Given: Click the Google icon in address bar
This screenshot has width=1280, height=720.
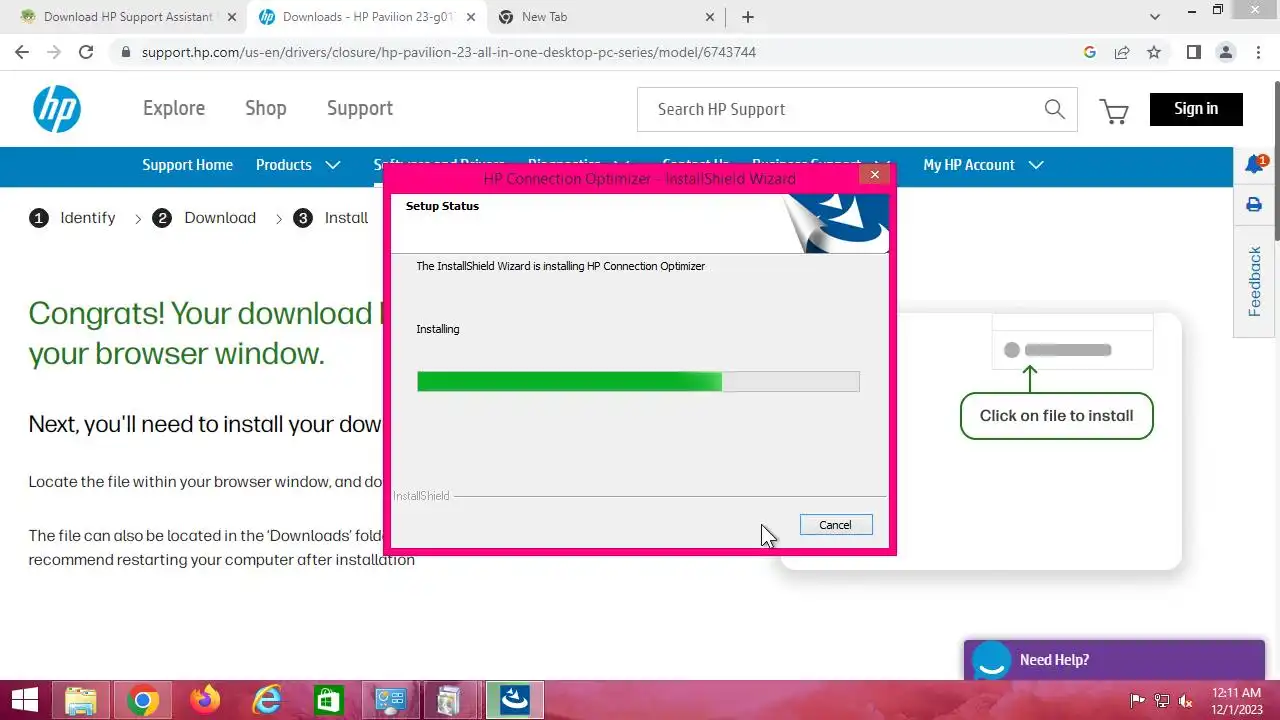Looking at the screenshot, I should [x=1090, y=52].
